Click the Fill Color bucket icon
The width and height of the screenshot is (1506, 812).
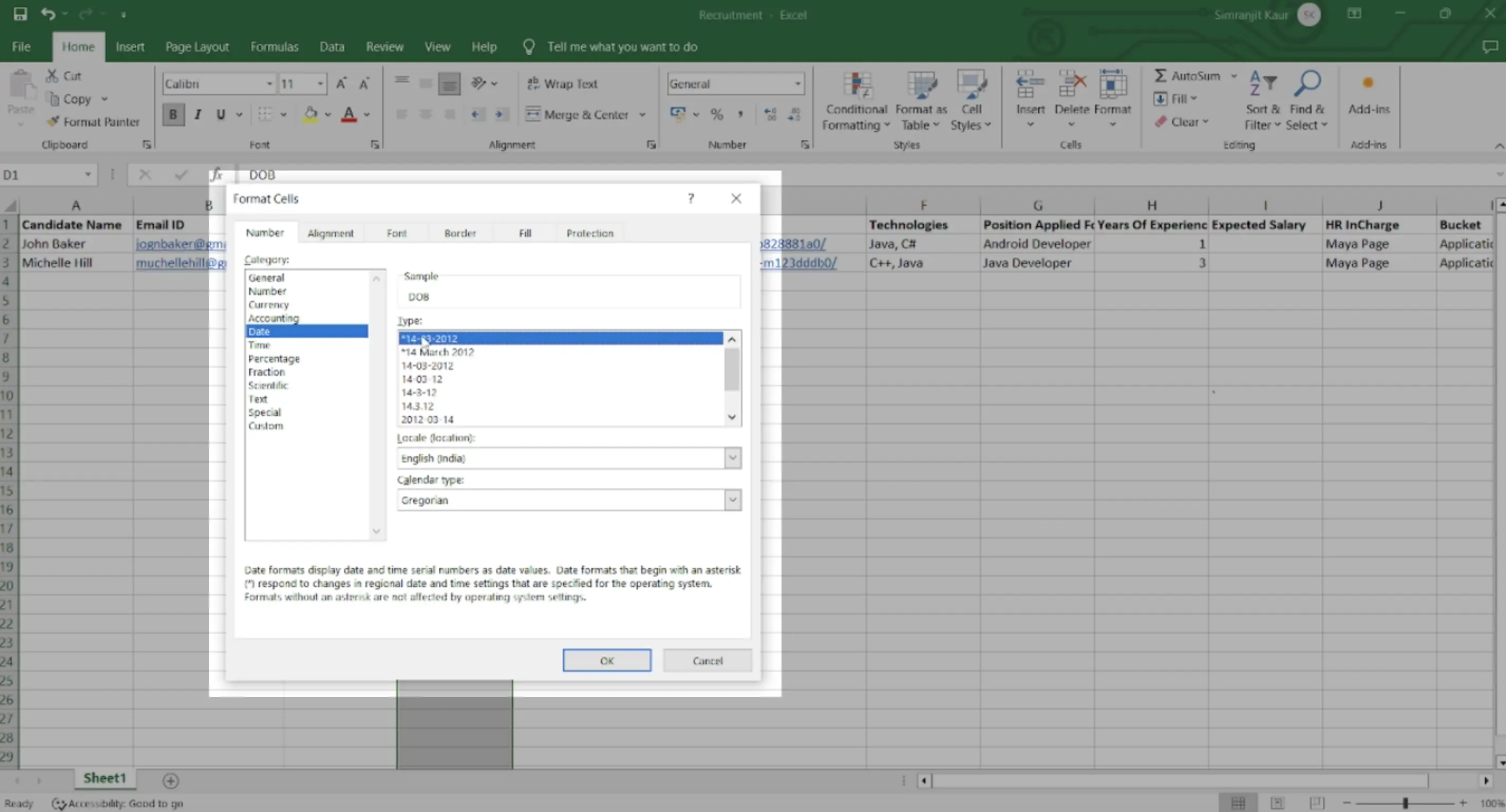pos(311,114)
